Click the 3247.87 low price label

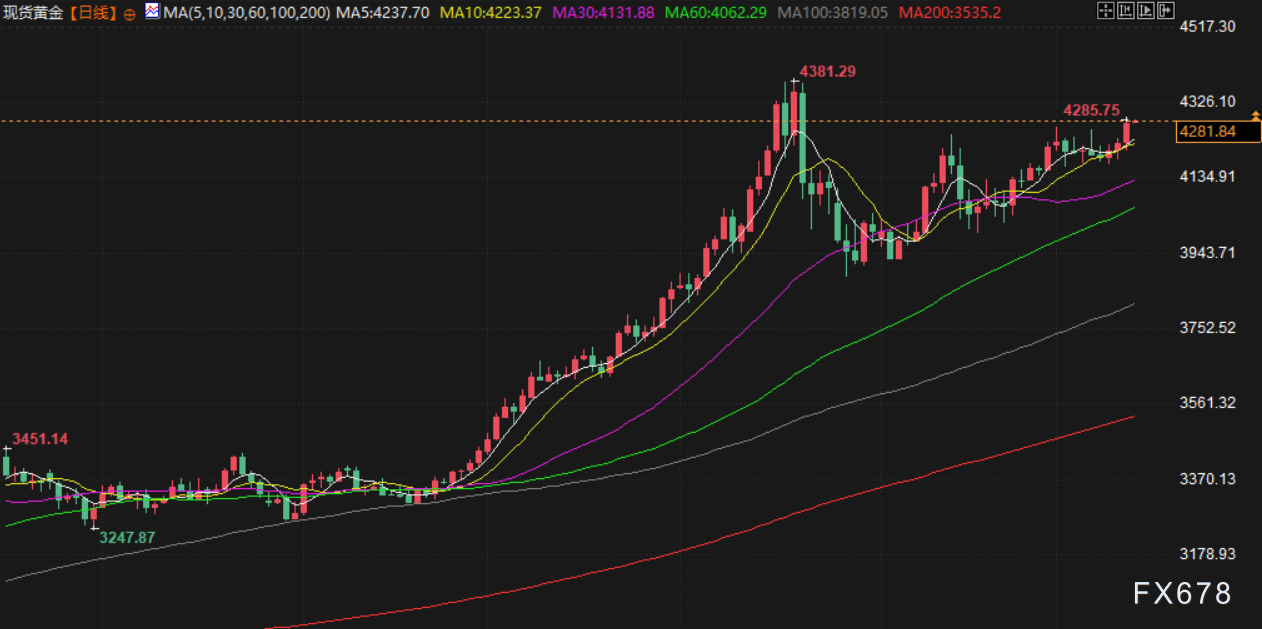click(x=126, y=537)
